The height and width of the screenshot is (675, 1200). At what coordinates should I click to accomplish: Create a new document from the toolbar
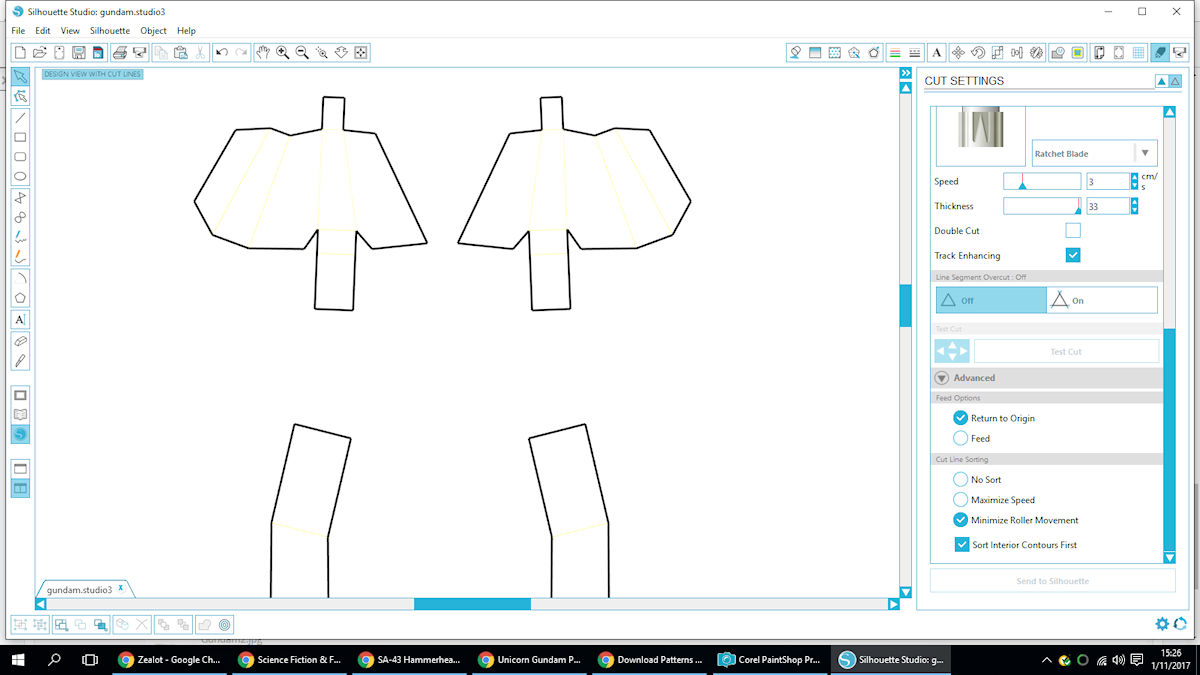19,52
